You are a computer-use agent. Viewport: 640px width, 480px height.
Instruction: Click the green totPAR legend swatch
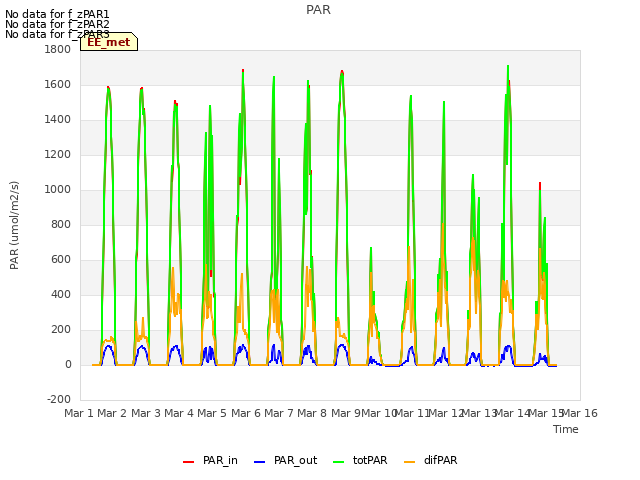pyautogui.click(x=338, y=462)
